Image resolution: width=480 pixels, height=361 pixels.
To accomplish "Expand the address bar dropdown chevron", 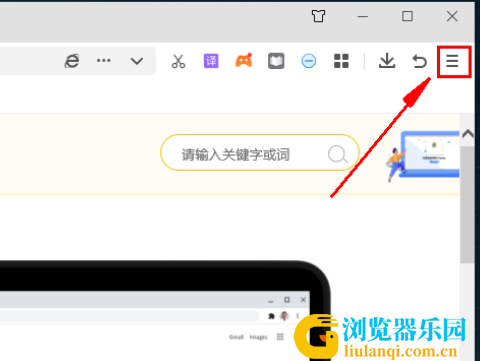I will [137, 61].
